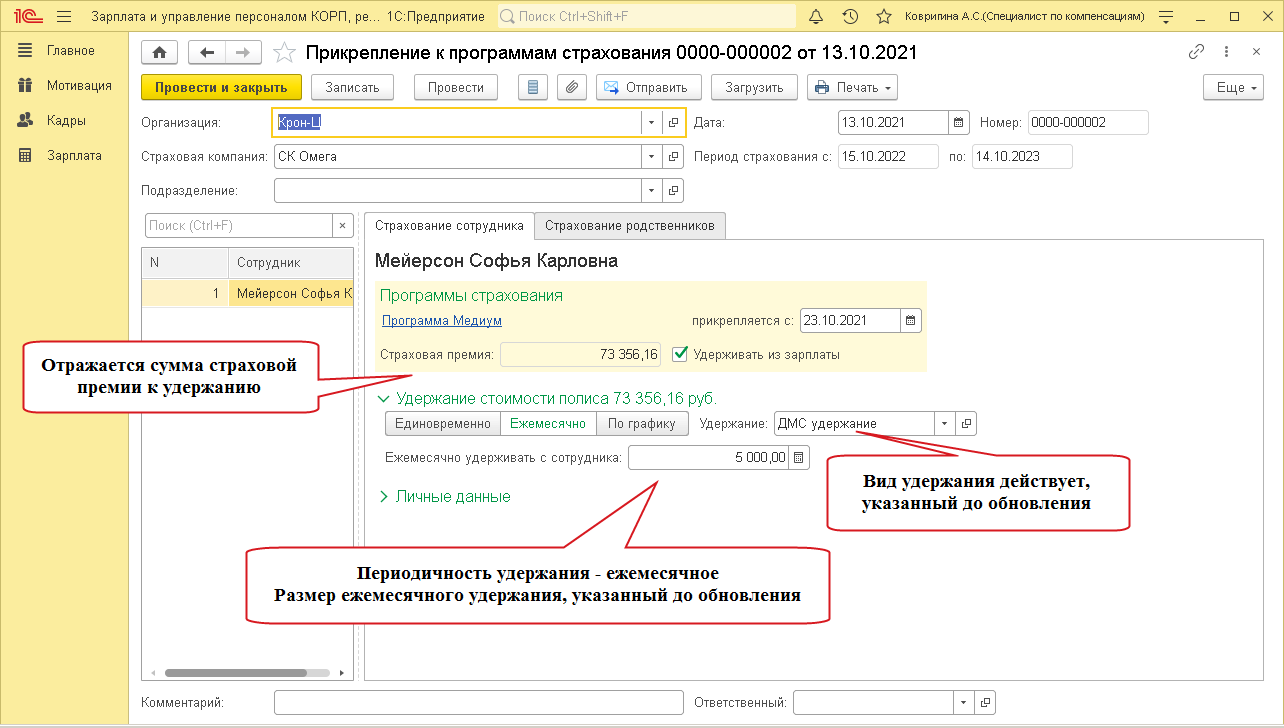
Task: Open the Кадры section
Action: coord(66,120)
